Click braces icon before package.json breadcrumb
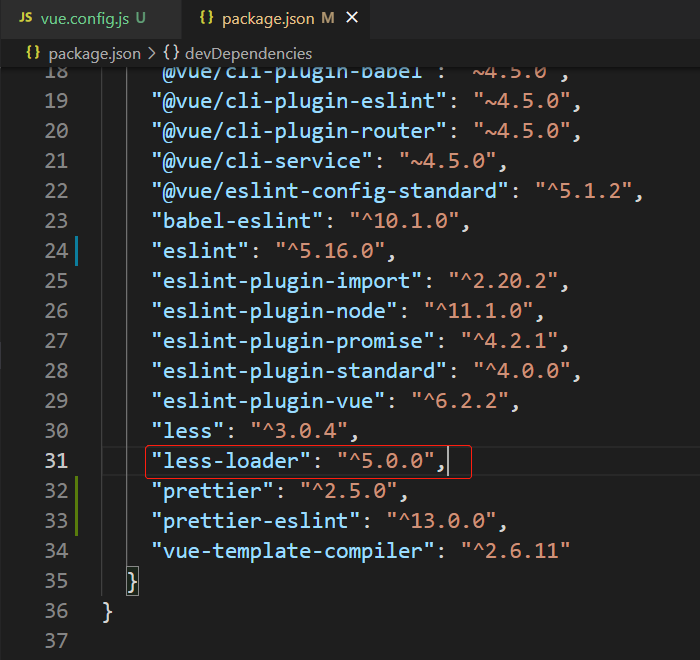Viewport: 700px width, 660px height. (x=33, y=53)
